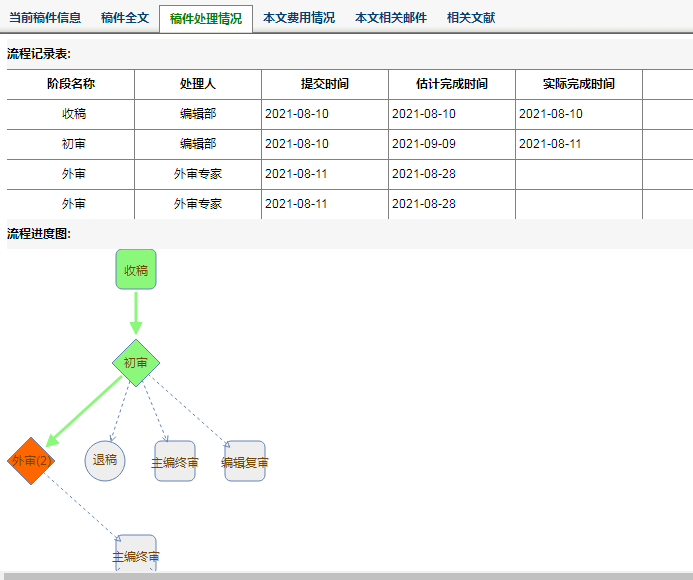This screenshot has width=693, height=580.
Task: Click the green 收稿 flowchart node
Action: pyautogui.click(x=136, y=269)
